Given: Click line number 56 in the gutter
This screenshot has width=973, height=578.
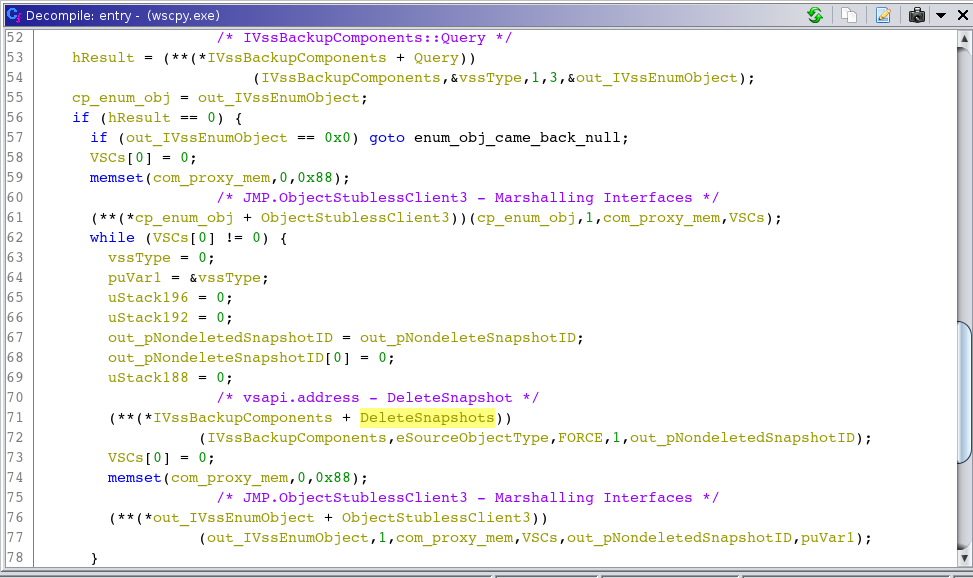Looking at the screenshot, I should (16, 118).
